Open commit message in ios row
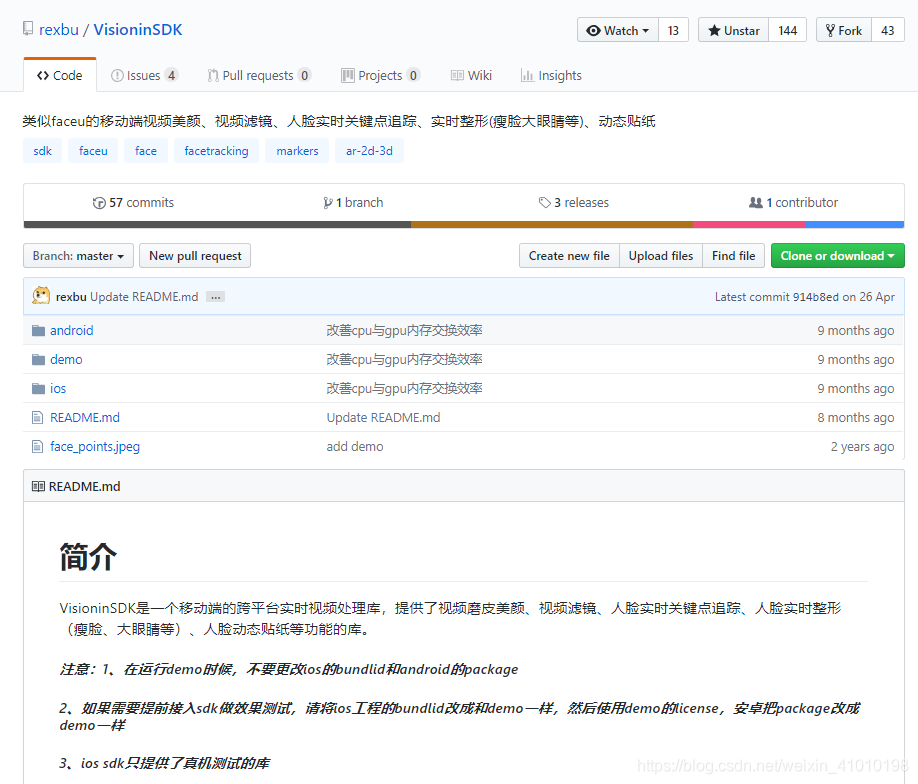This screenshot has height=784, width=918. coord(405,389)
